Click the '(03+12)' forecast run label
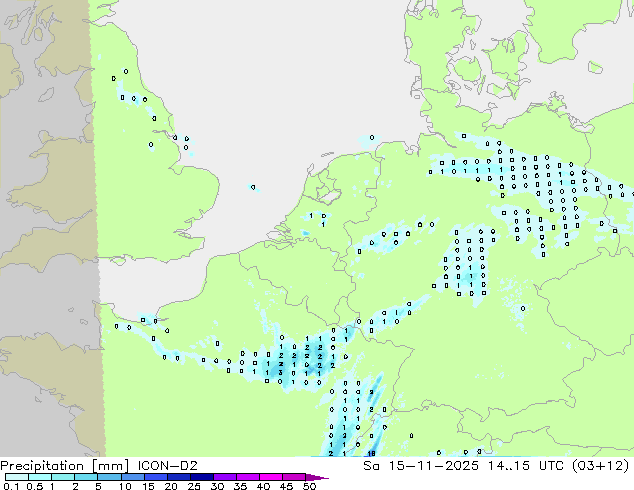634x490 pixels. (x=601, y=466)
